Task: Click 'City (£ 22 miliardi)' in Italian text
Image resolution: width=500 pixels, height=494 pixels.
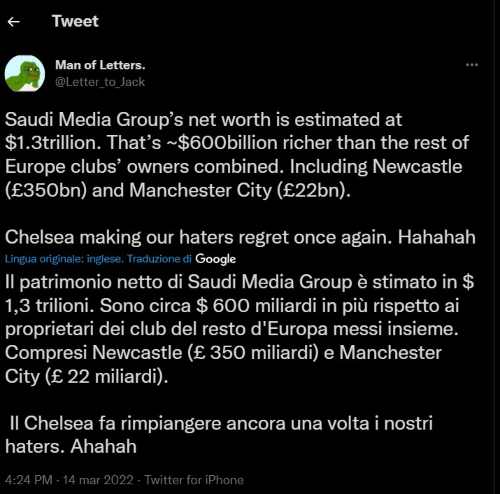Action: [x=86, y=377]
